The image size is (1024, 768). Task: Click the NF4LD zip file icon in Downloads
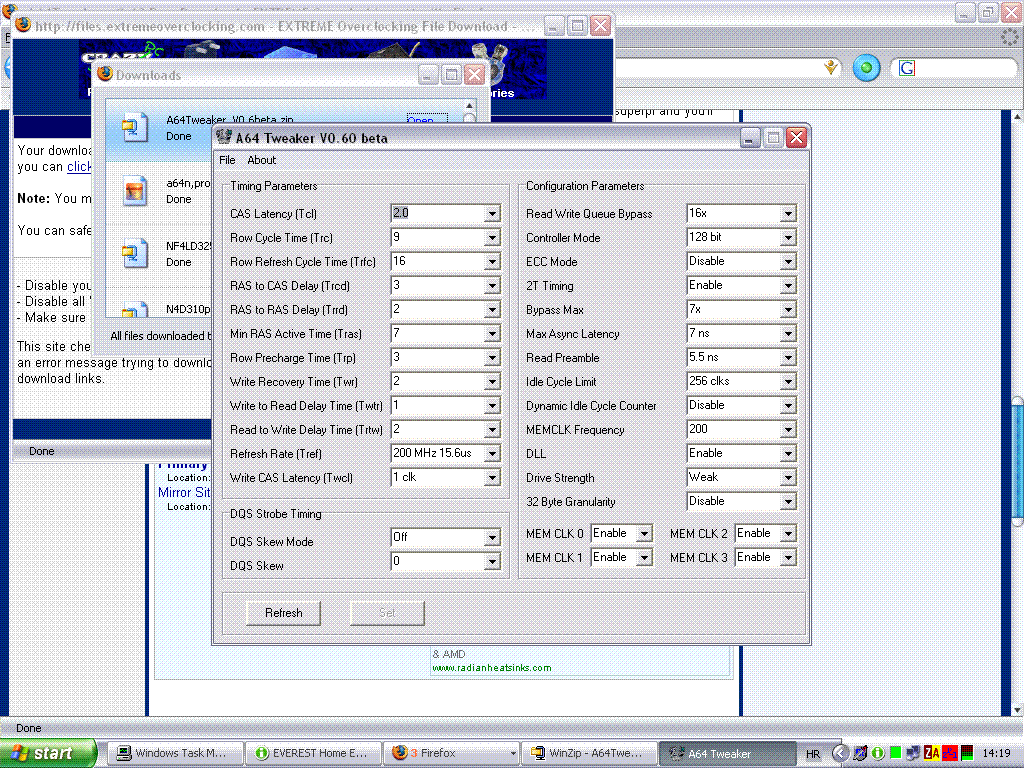(134, 253)
